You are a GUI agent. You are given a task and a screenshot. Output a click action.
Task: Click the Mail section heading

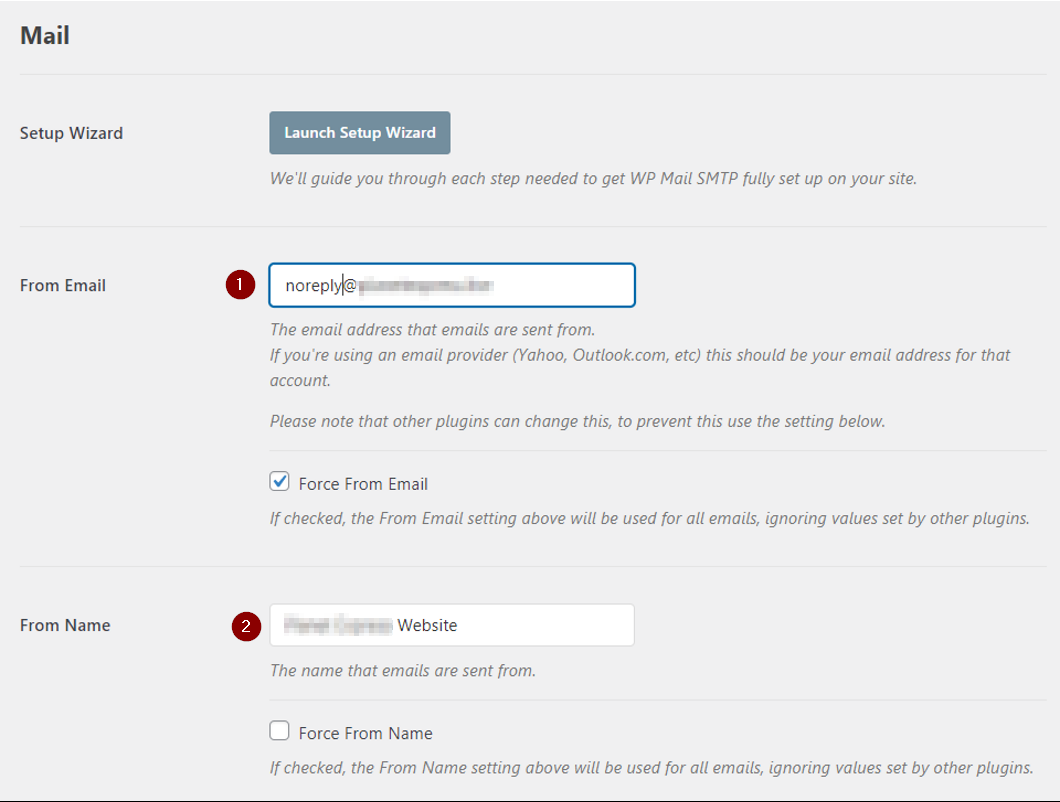[45, 36]
